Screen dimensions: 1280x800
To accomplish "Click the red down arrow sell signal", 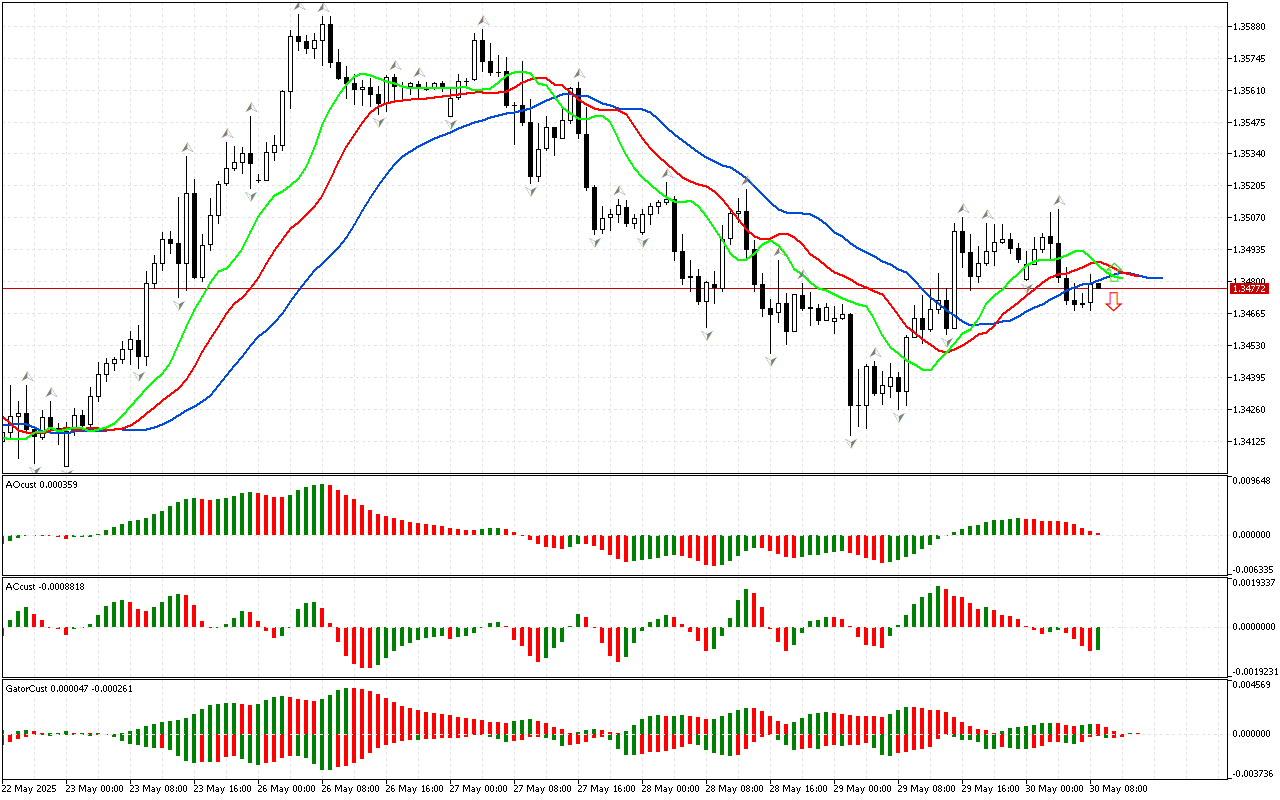I will tap(1113, 302).
